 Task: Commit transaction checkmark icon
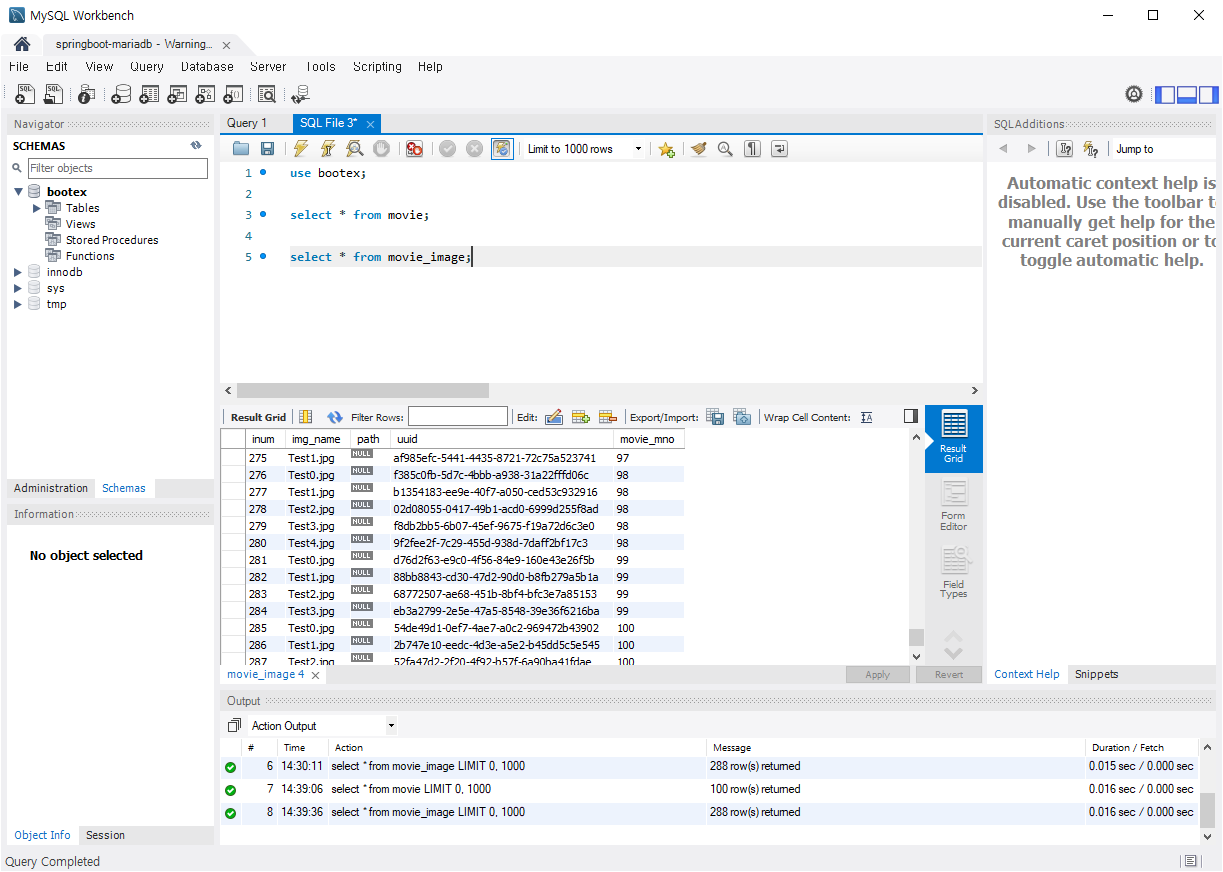(x=447, y=148)
